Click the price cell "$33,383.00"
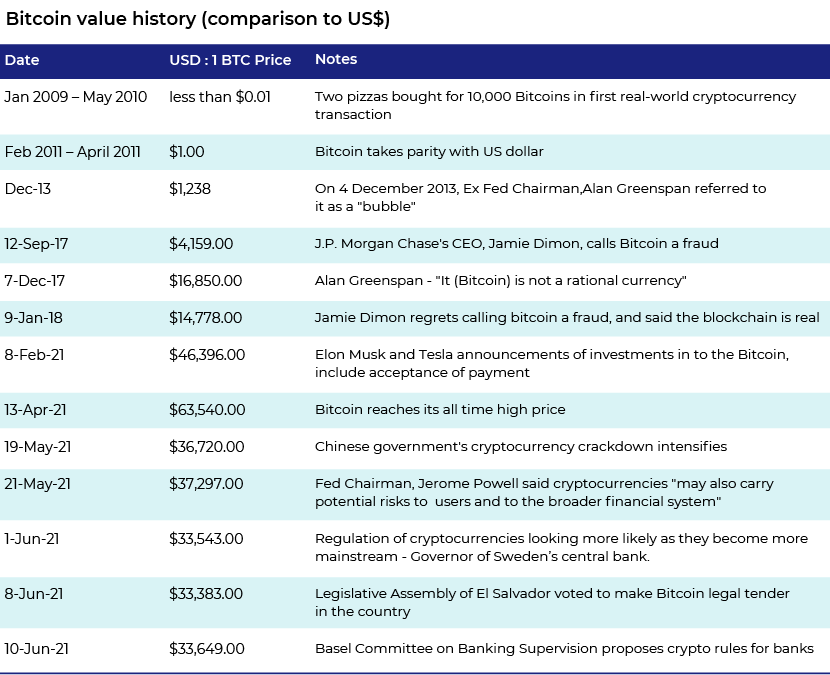The image size is (830, 675). [x=206, y=595]
